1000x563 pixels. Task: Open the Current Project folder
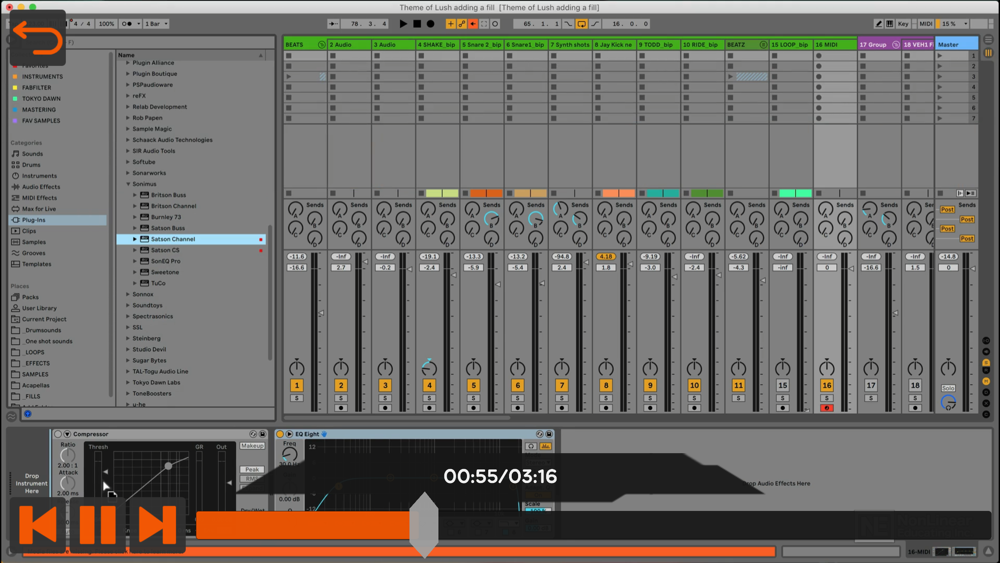click(44, 319)
